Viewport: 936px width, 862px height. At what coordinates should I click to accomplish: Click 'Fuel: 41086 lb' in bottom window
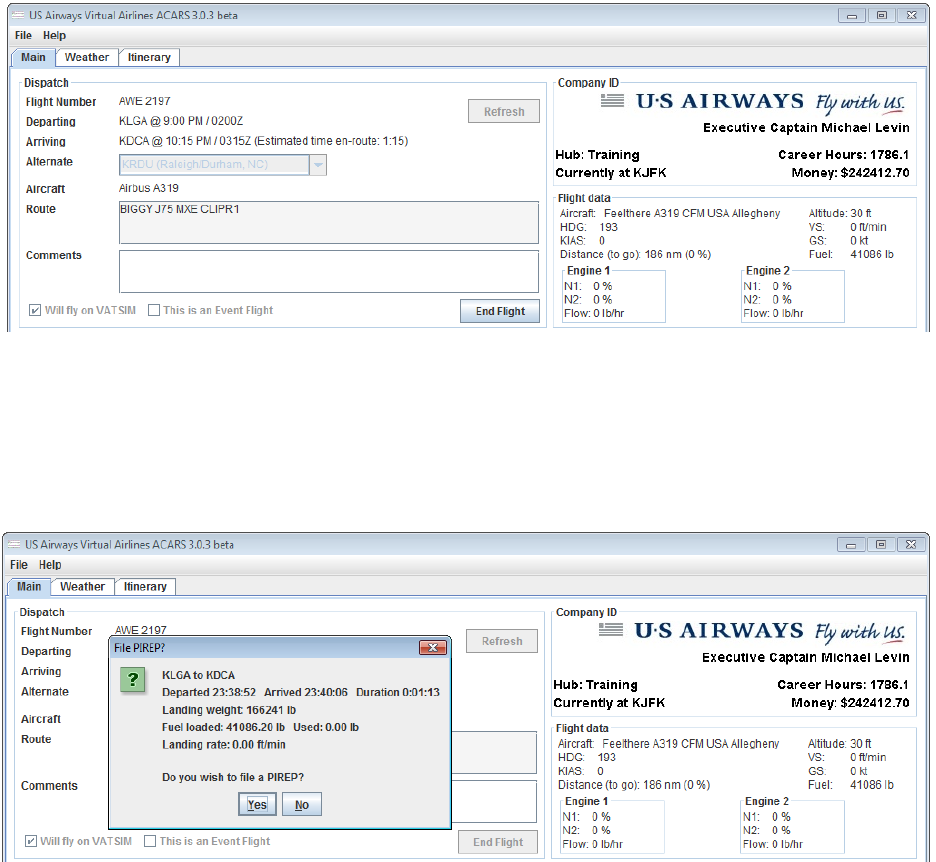(x=851, y=785)
